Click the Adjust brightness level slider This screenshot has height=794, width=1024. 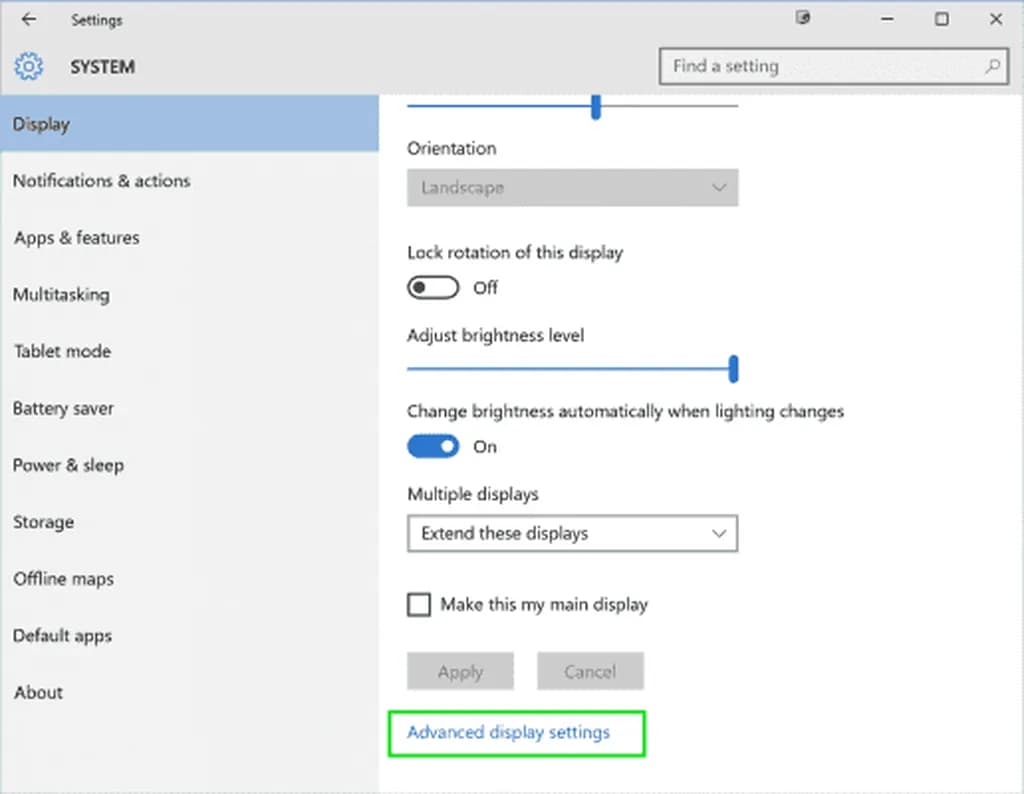point(572,369)
